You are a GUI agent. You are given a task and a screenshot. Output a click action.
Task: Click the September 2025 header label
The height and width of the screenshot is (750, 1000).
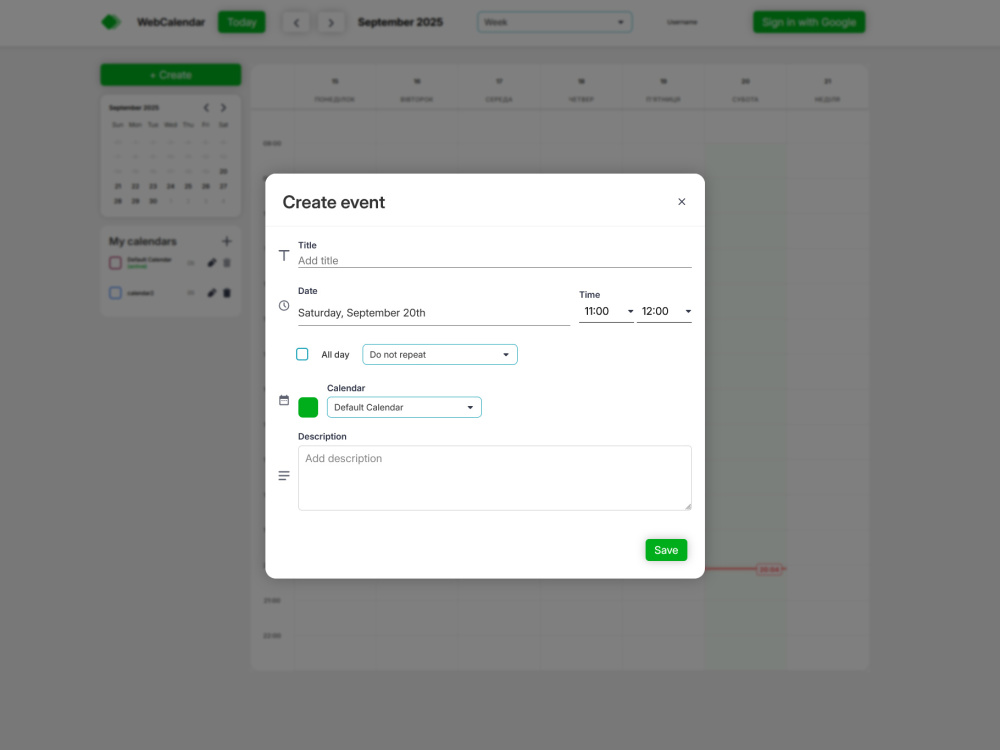pyautogui.click(x=400, y=22)
